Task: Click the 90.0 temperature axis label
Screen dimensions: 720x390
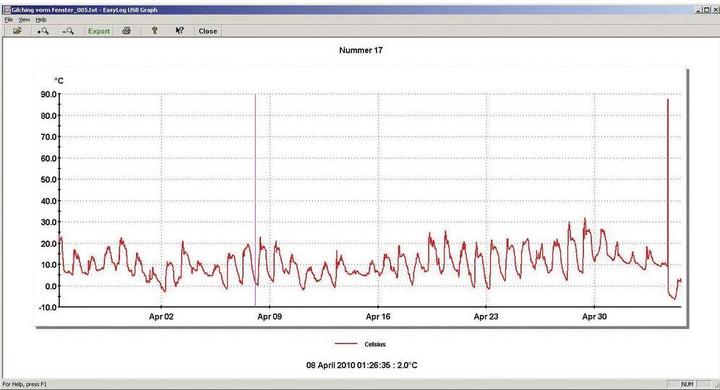Action: coord(48,95)
